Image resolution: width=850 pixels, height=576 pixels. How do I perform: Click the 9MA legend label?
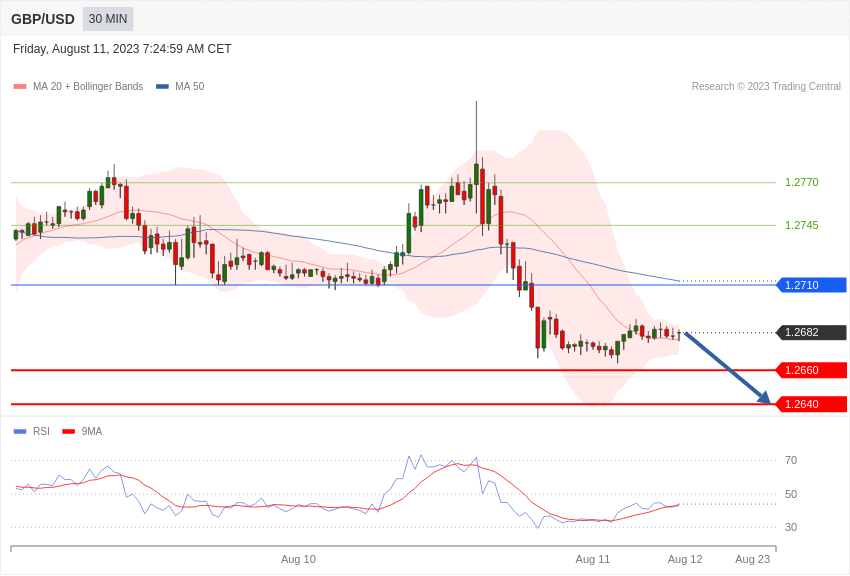pyautogui.click(x=92, y=431)
